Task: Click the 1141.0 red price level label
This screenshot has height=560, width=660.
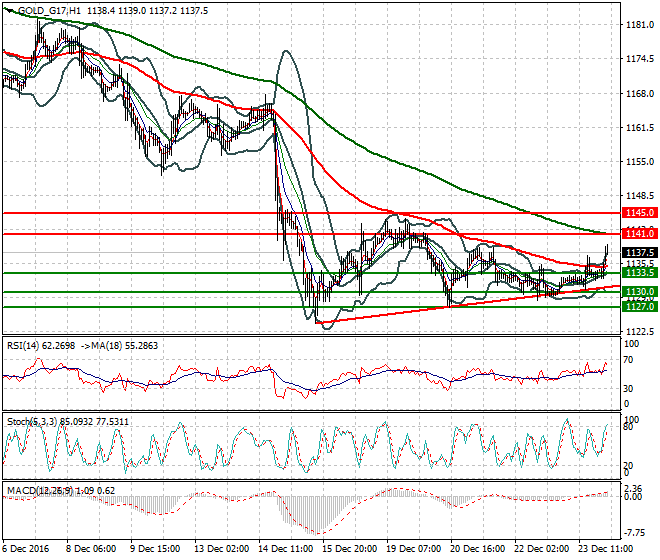Action: click(x=639, y=233)
